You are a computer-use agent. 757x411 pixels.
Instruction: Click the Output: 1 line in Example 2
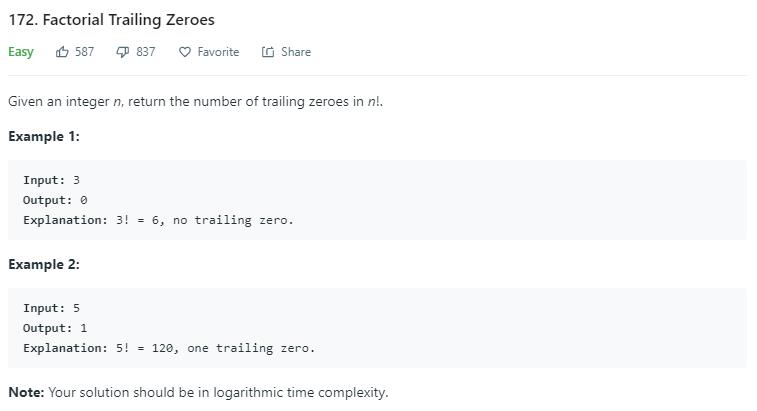coord(55,328)
